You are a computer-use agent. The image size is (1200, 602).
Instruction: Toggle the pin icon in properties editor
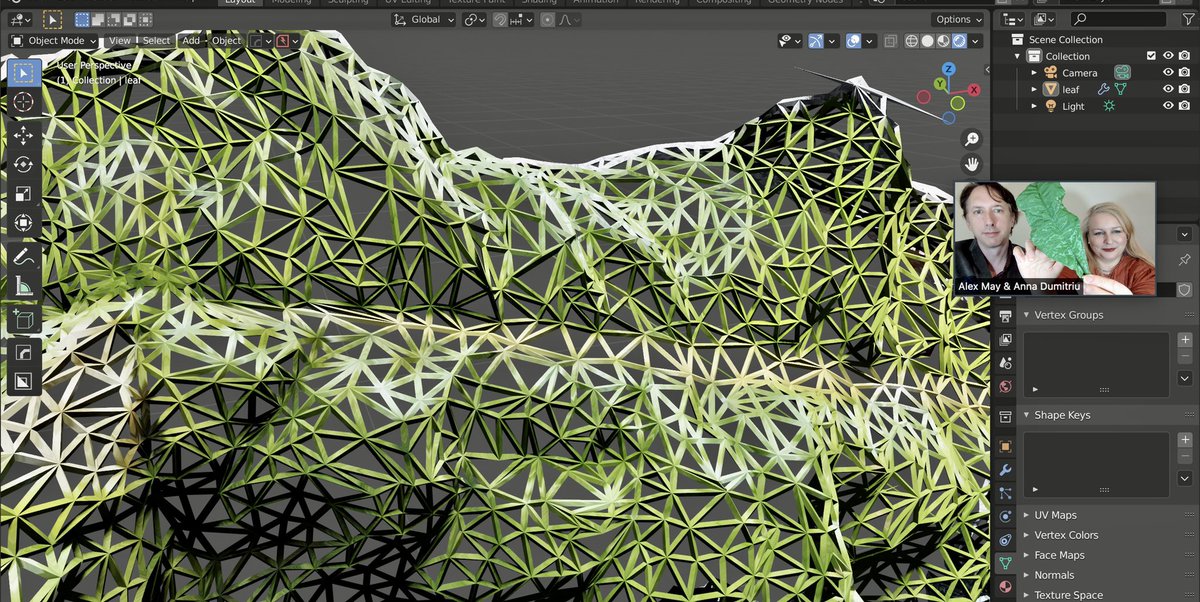pyautogui.click(x=1185, y=259)
